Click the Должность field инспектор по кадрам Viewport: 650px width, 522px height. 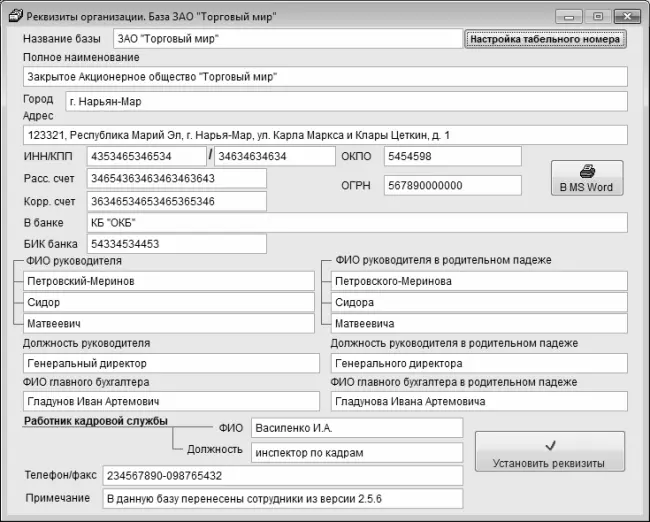coord(357,452)
